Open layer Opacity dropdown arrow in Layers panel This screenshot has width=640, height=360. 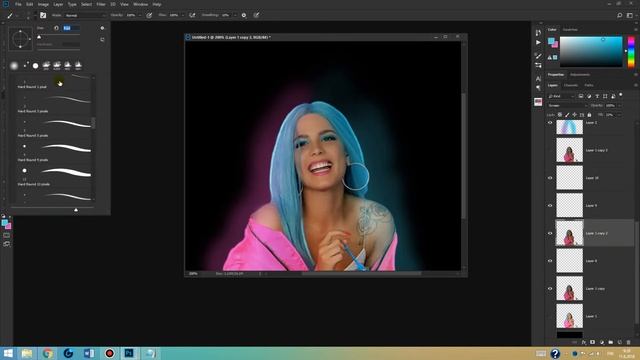click(619, 105)
